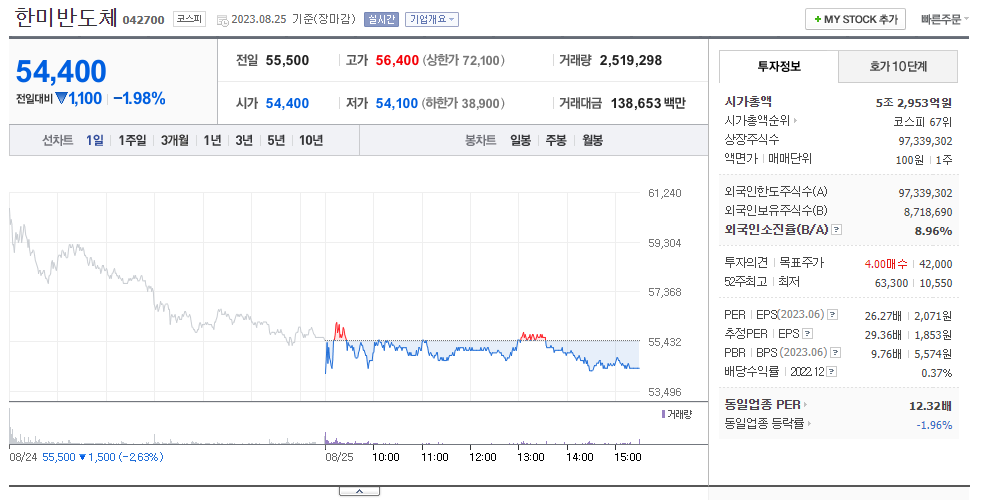
Task: Click the calendar icon before 2023.08.25
Action: click(222, 20)
